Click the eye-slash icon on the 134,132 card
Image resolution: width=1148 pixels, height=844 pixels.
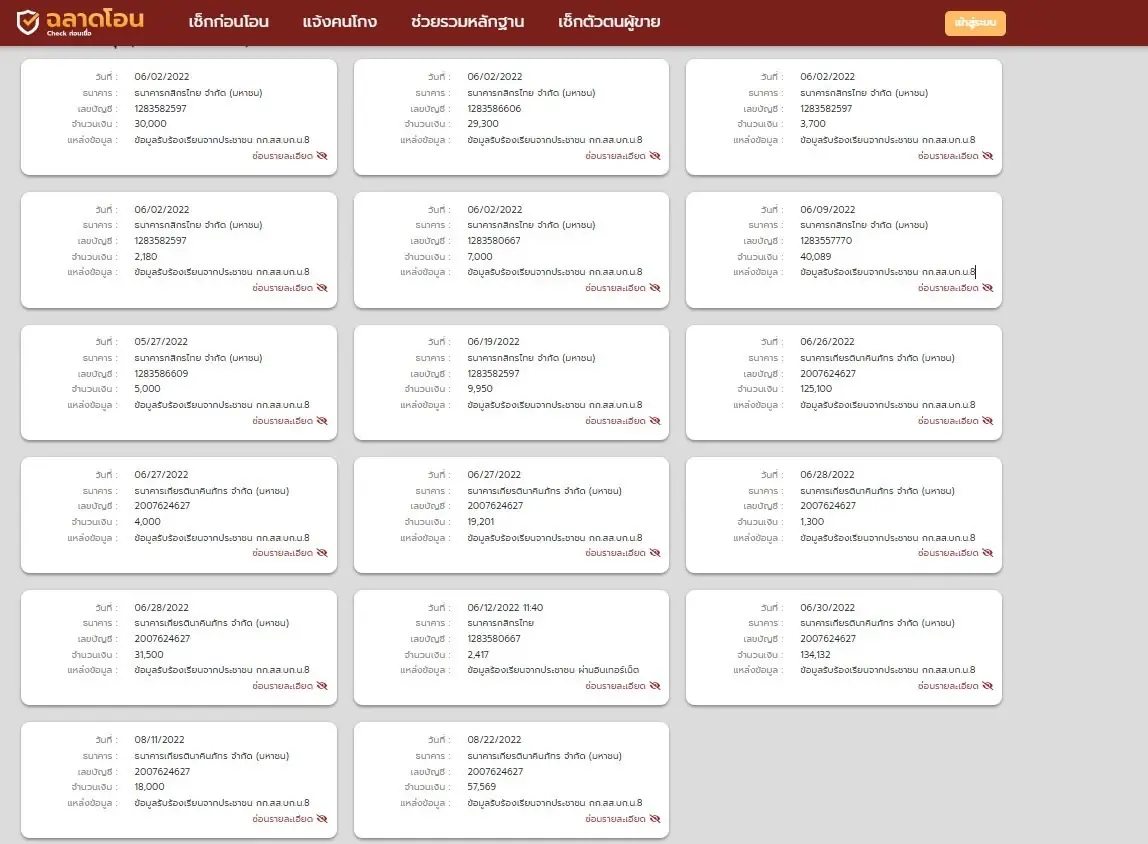988,686
